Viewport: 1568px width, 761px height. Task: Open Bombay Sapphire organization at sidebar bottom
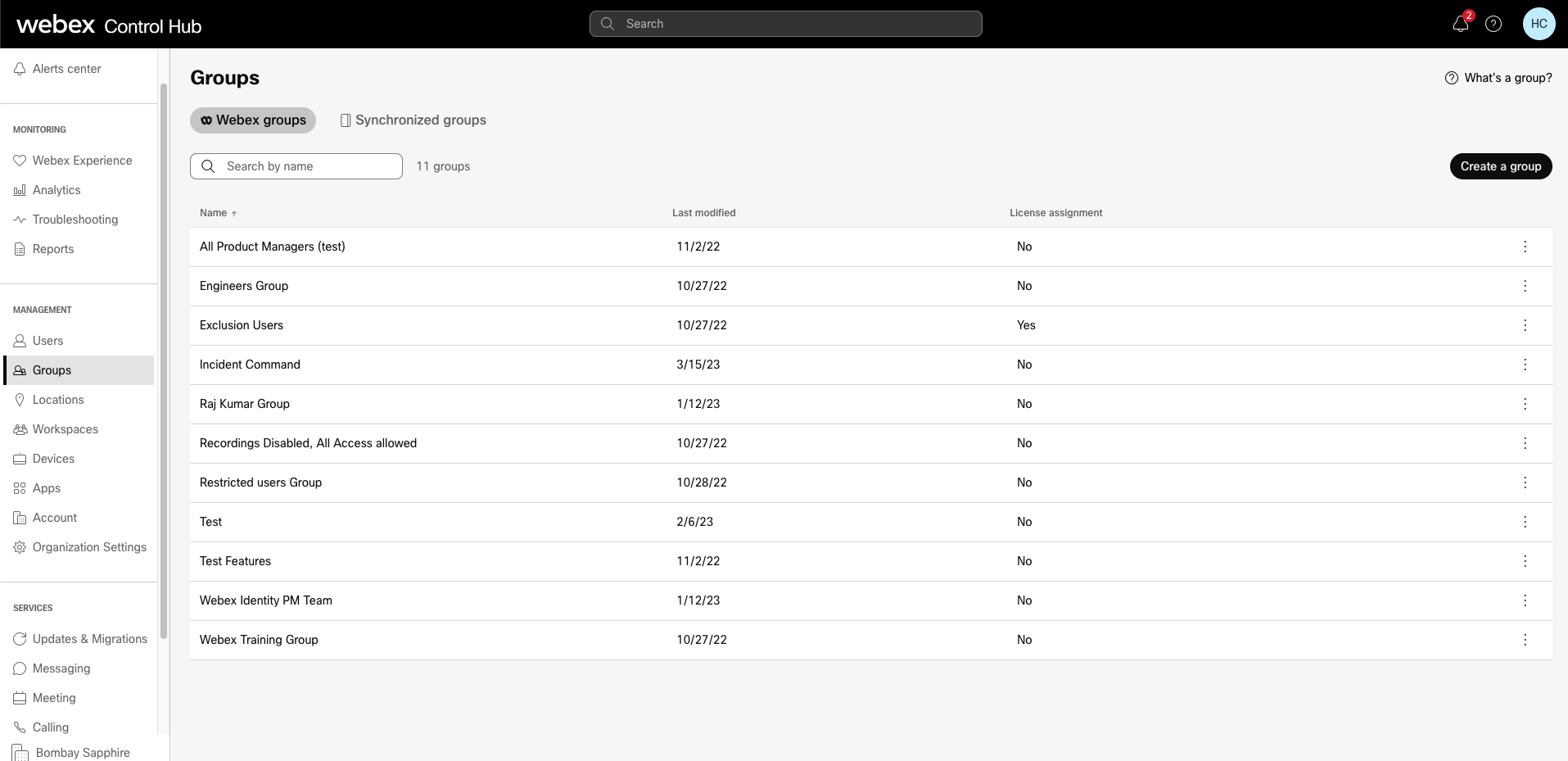(72, 753)
